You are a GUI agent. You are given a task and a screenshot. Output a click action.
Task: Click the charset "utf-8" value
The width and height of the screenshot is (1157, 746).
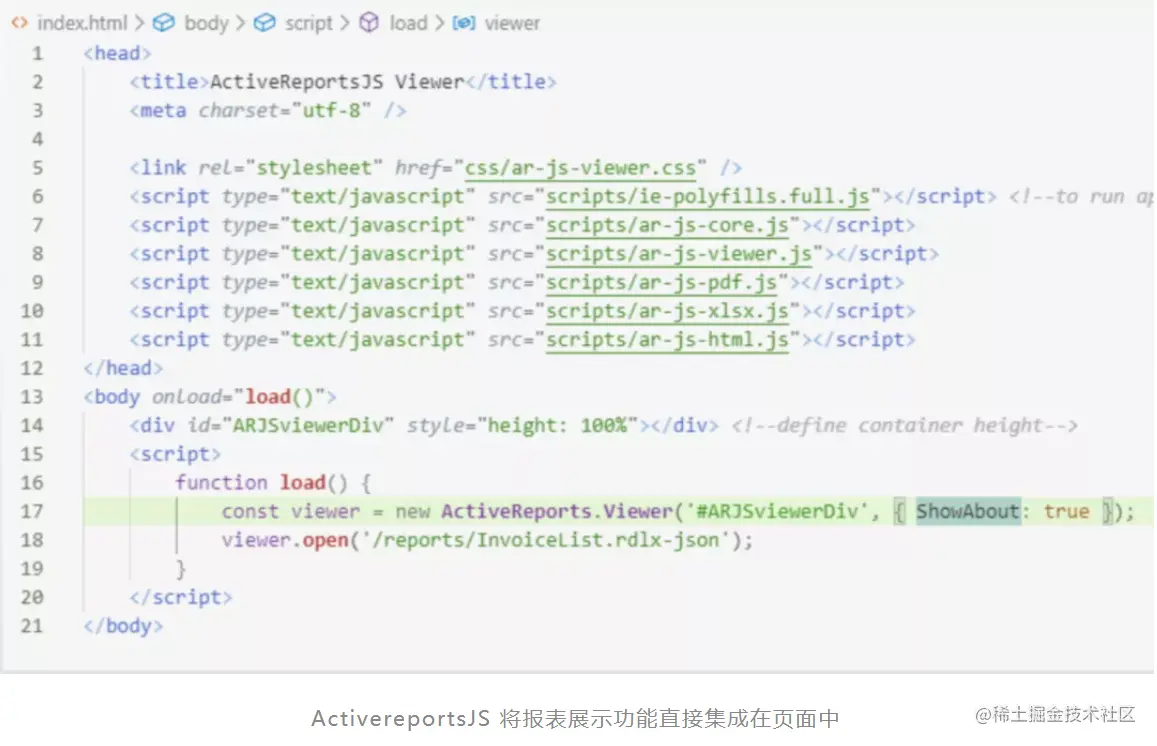tap(331, 111)
